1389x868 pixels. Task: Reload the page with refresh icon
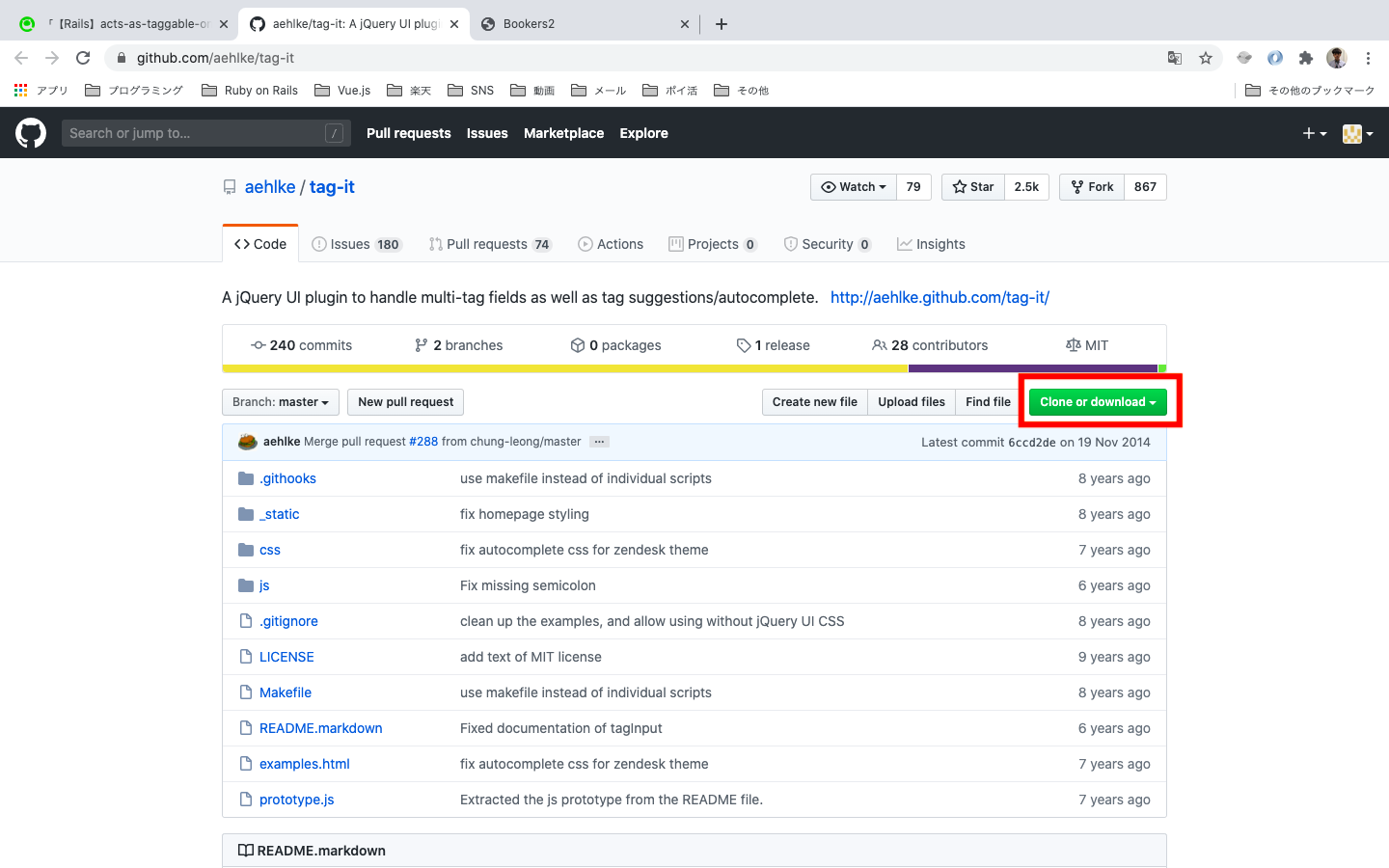[x=83, y=58]
